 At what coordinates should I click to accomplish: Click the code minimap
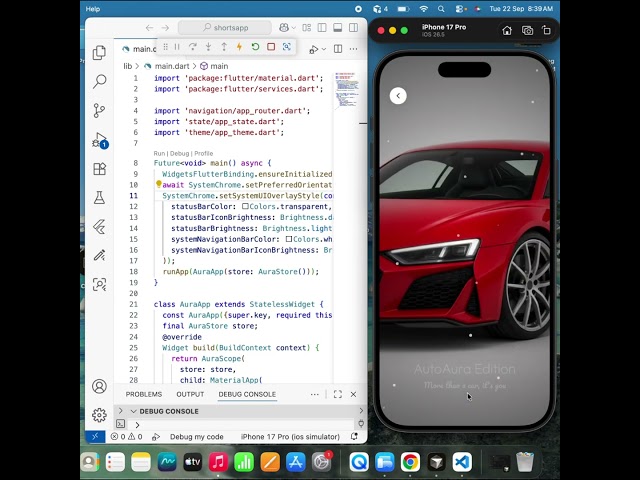[x=346, y=89]
